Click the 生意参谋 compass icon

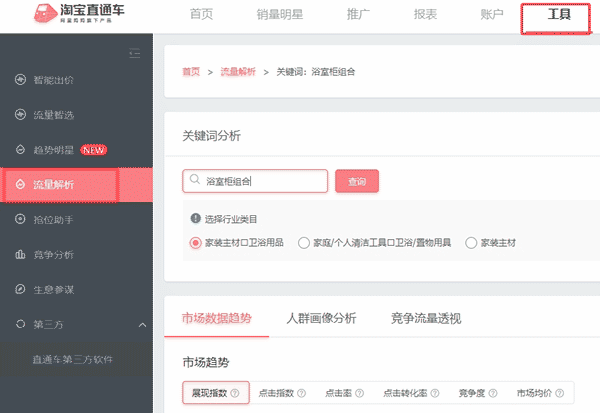[x=20, y=289]
